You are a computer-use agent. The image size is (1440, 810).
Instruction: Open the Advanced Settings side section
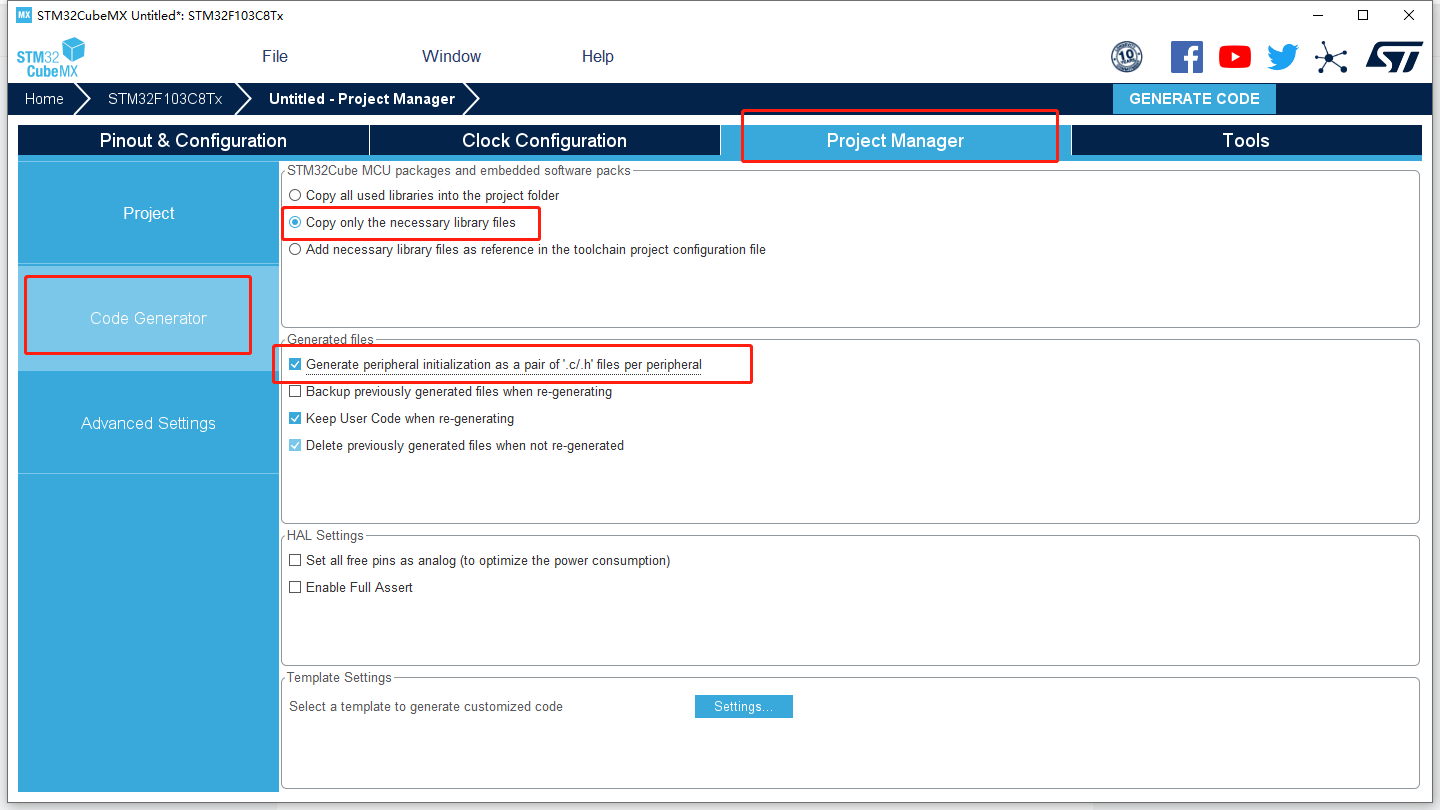pyautogui.click(x=148, y=423)
